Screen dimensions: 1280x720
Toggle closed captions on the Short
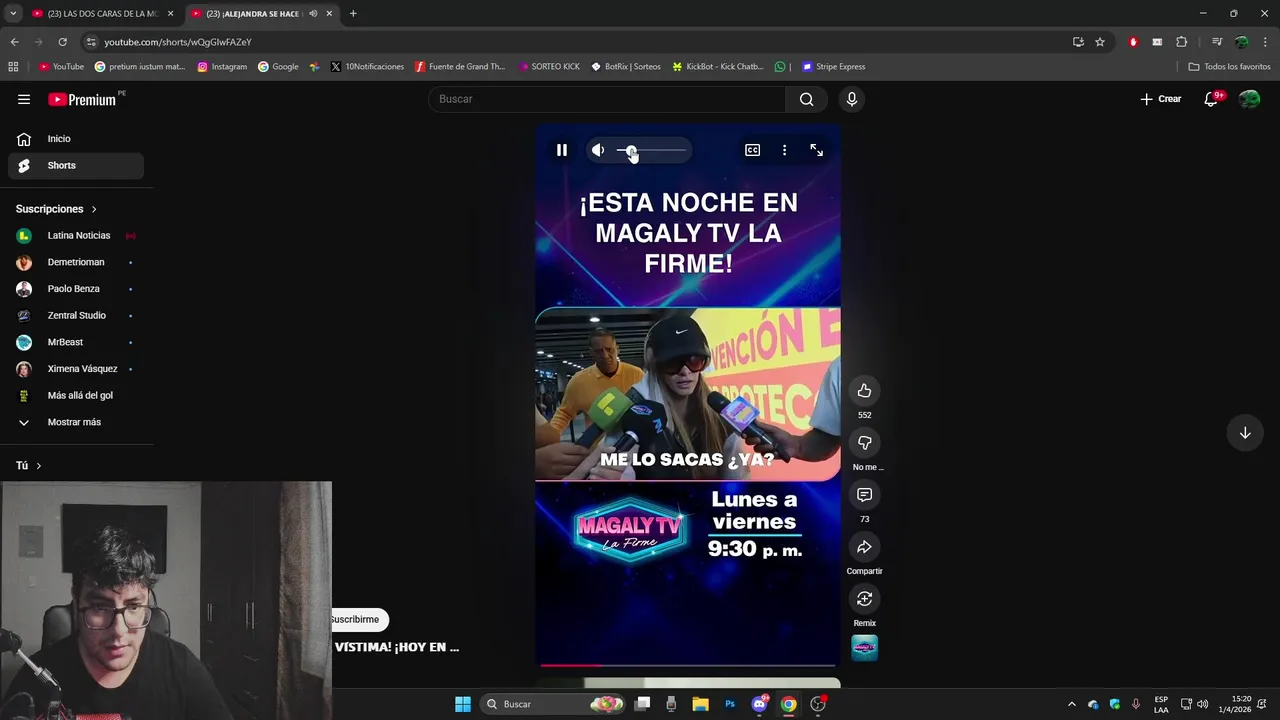(x=752, y=150)
